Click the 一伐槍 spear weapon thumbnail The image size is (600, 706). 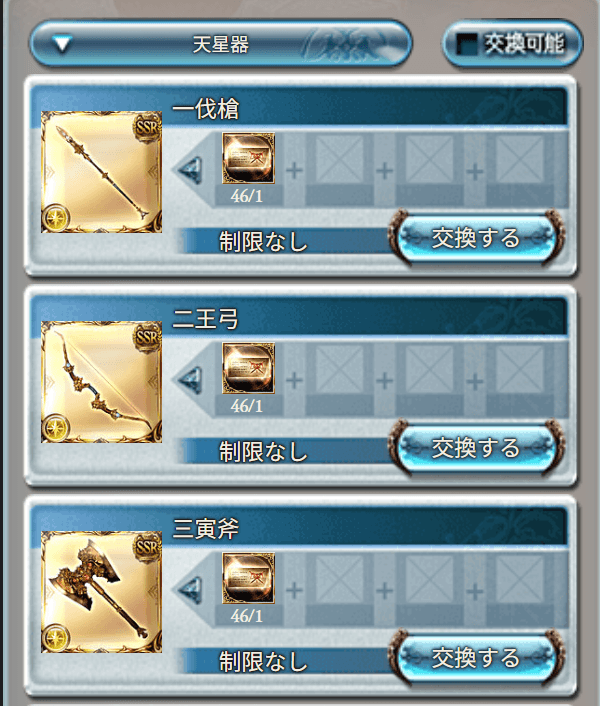point(101,172)
